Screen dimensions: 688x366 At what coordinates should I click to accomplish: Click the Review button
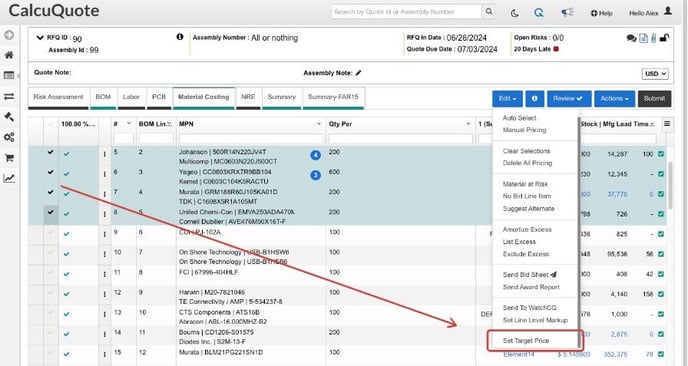click(569, 99)
